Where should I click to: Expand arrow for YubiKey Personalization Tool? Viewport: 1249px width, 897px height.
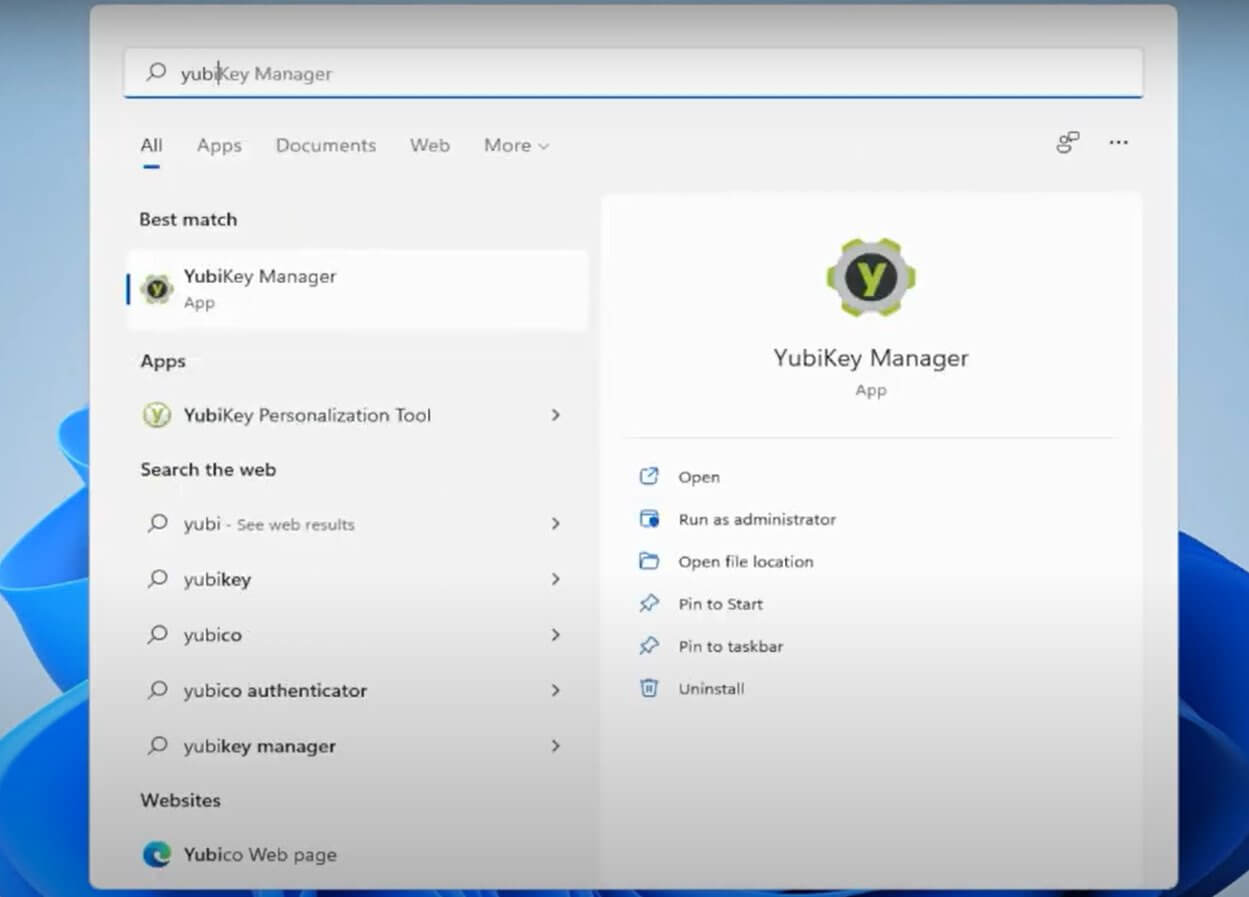(556, 415)
